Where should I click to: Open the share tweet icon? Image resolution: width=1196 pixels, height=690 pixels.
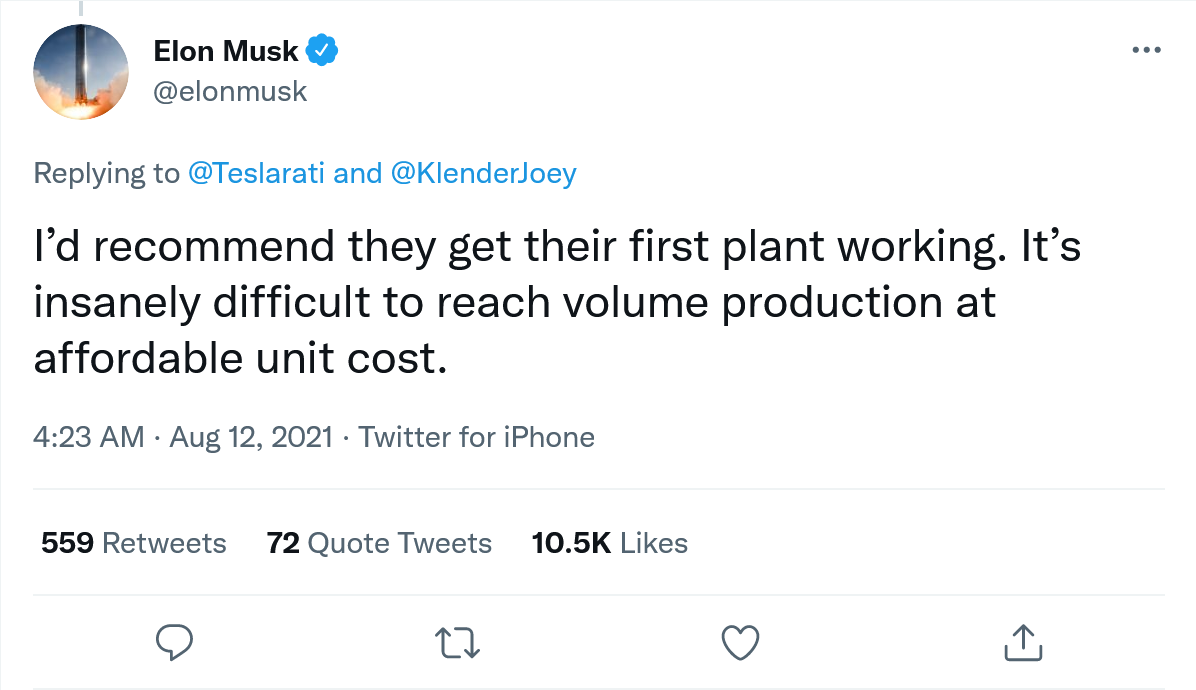(x=1023, y=642)
